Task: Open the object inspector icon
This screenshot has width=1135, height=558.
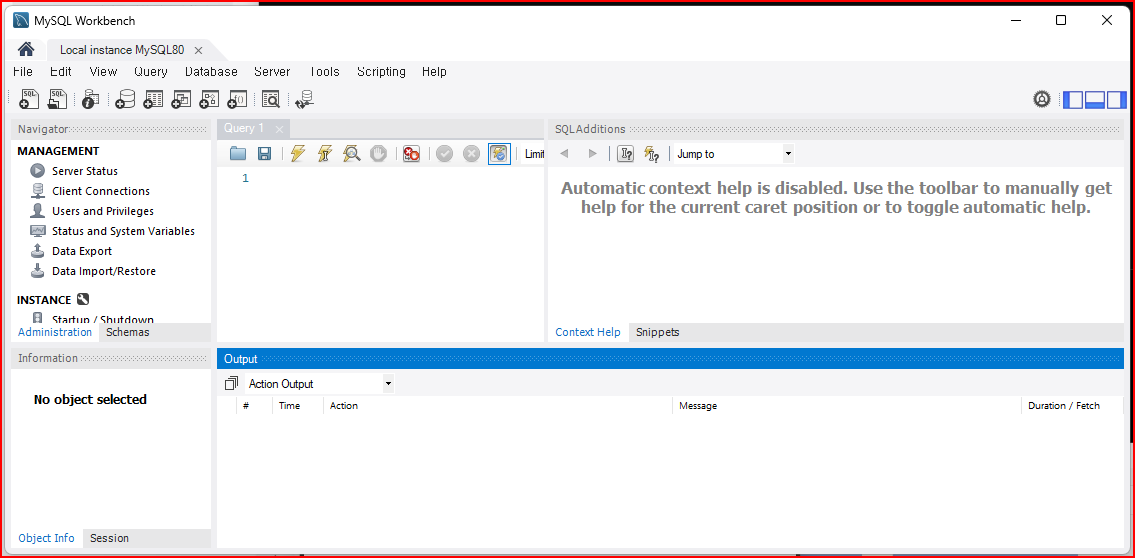Action: point(90,99)
